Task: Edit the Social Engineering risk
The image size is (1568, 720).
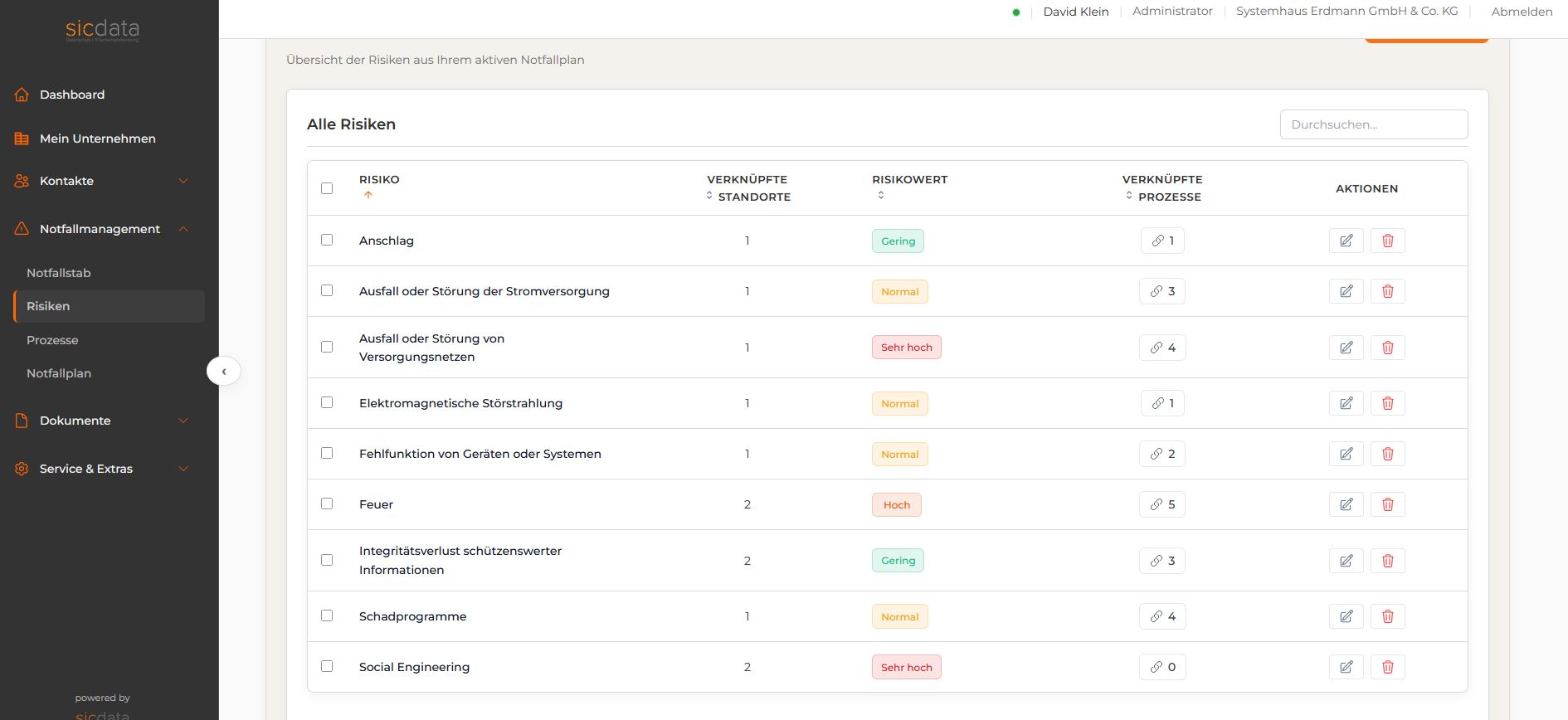Action: tap(1346, 667)
